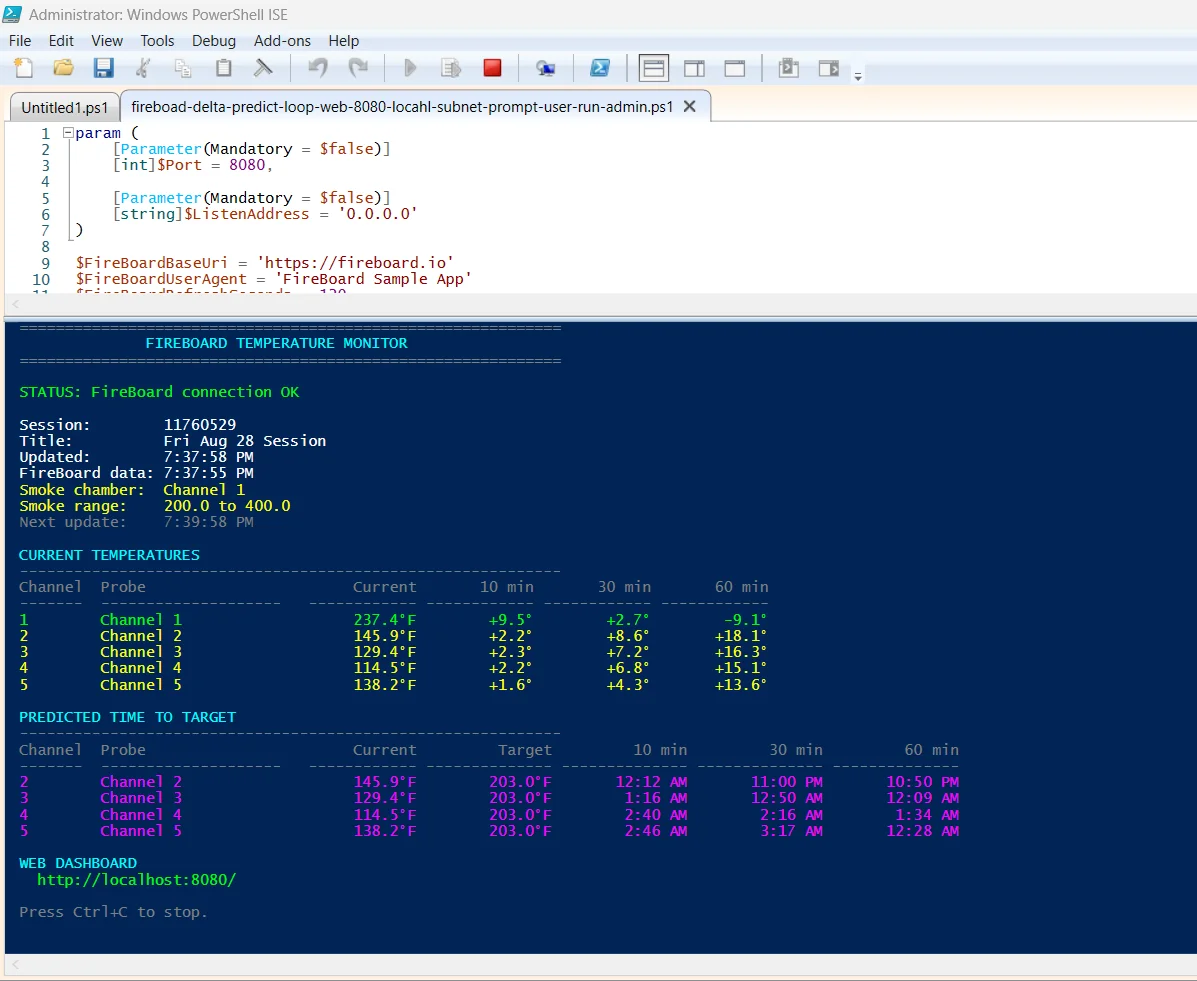Click the Copy toolbar icon
The width and height of the screenshot is (1197, 981).
point(183,68)
